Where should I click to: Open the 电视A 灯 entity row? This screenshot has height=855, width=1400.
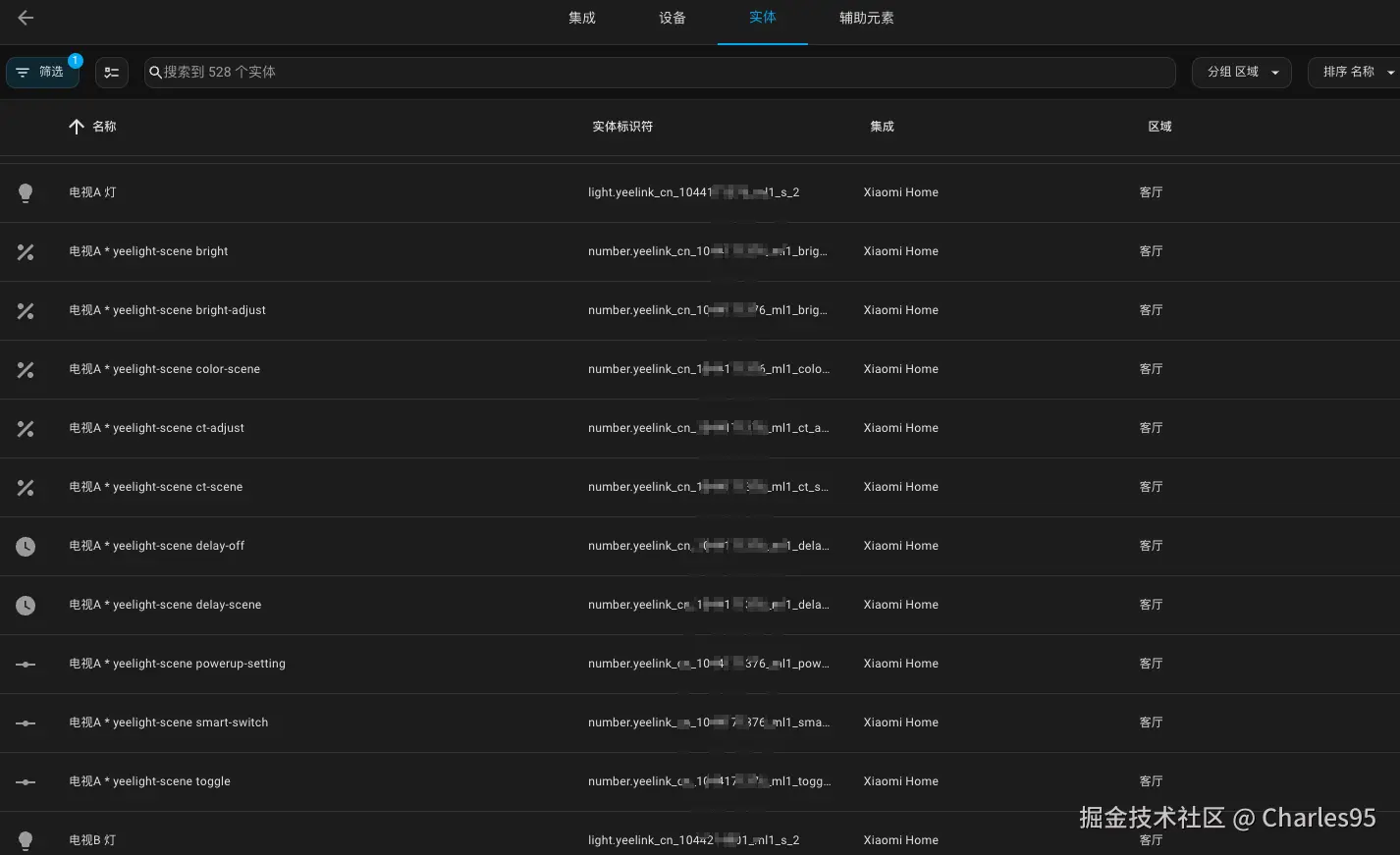pos(93,192)
